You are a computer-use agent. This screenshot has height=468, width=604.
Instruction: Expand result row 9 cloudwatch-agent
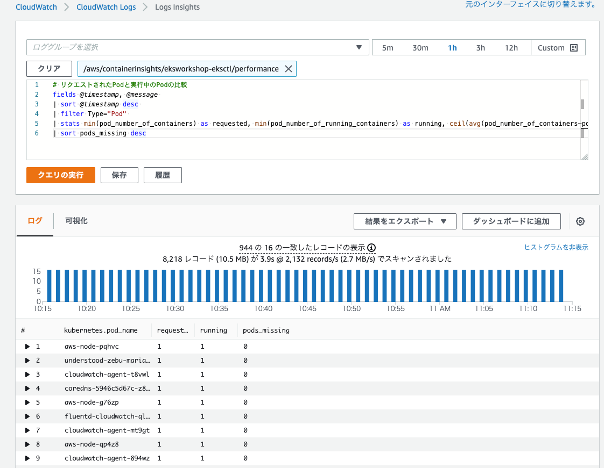click(27, 457)
